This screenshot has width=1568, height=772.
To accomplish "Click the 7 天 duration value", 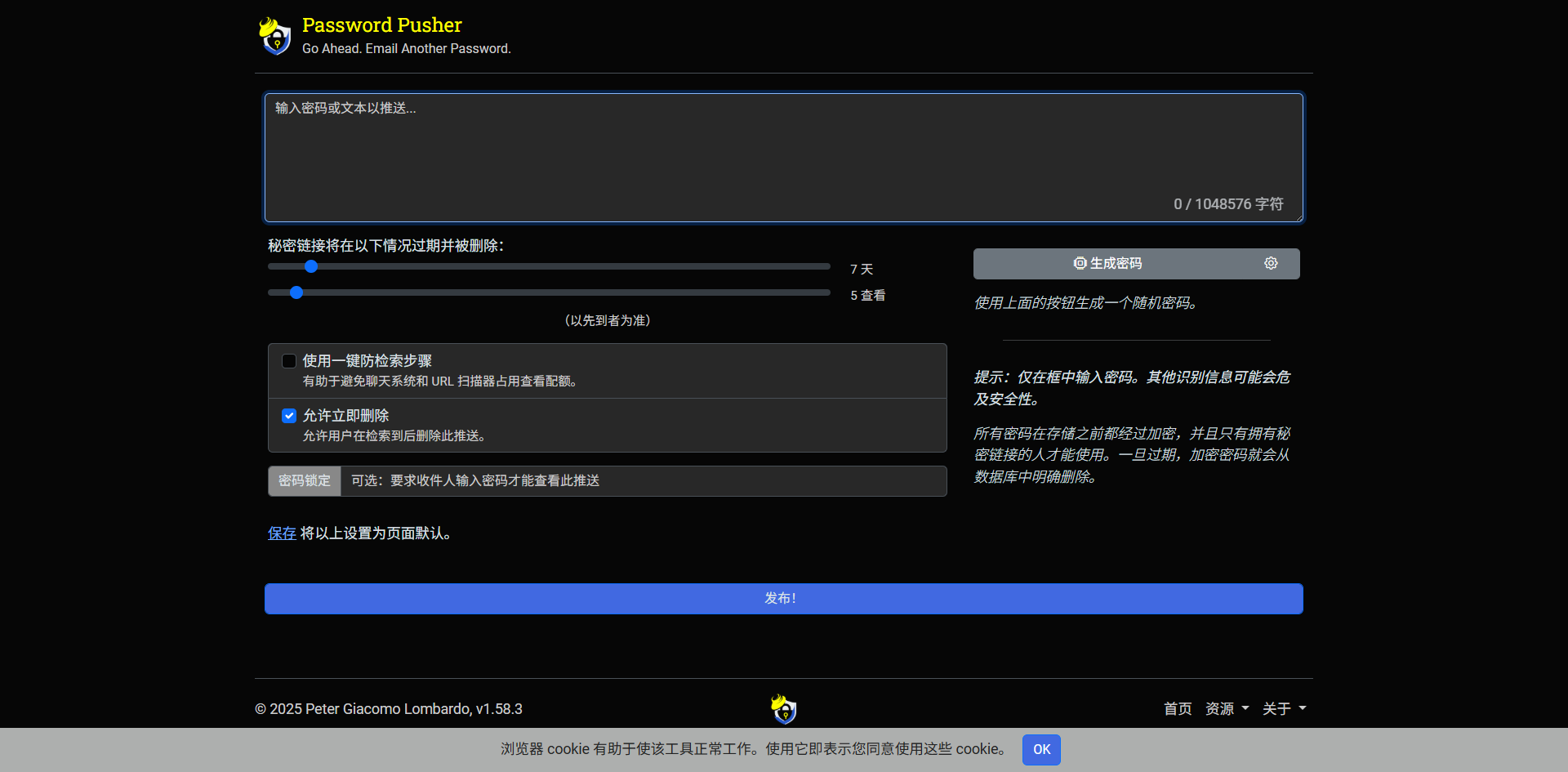I will point(862,270).
